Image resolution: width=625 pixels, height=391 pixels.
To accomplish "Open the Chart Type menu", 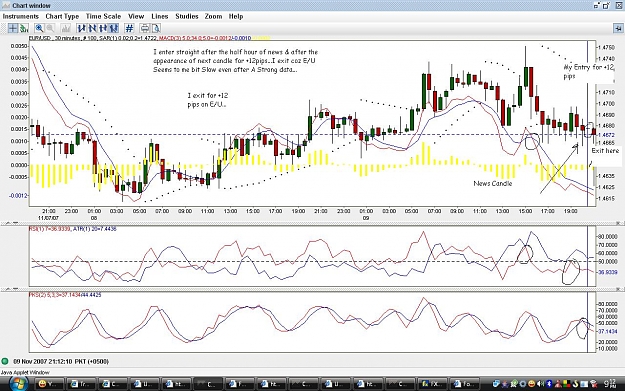I will click(x=62, y=16).
